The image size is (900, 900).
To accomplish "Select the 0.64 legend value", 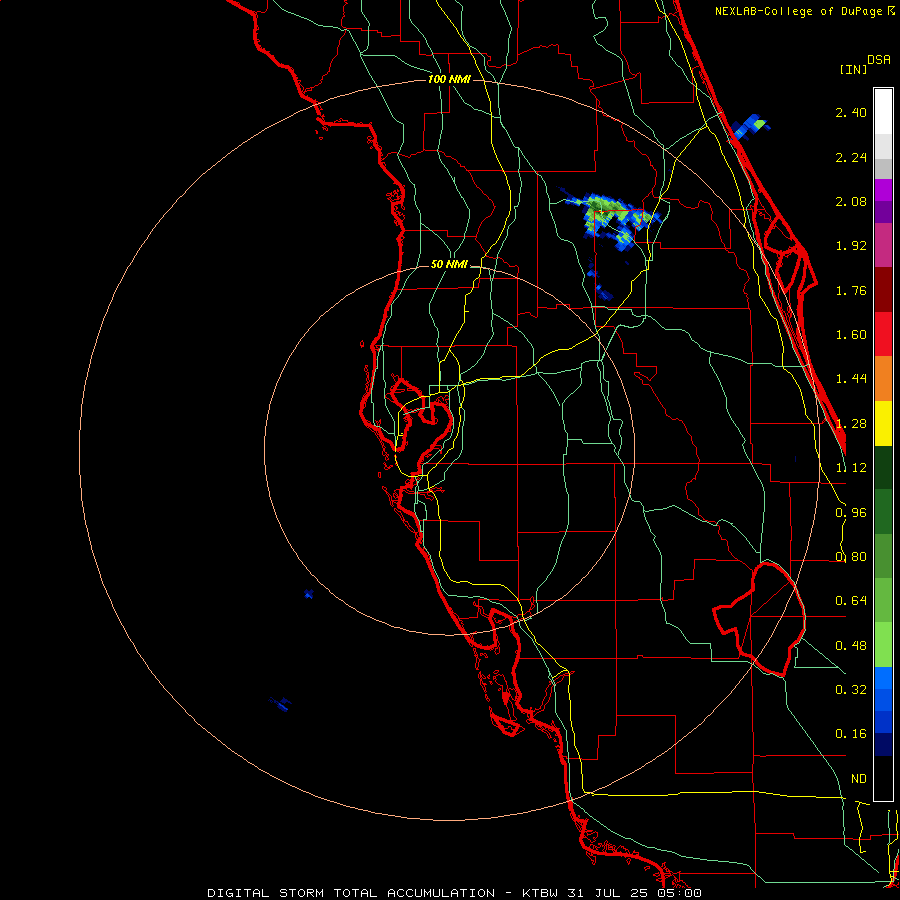I will [x=851, y=601].
